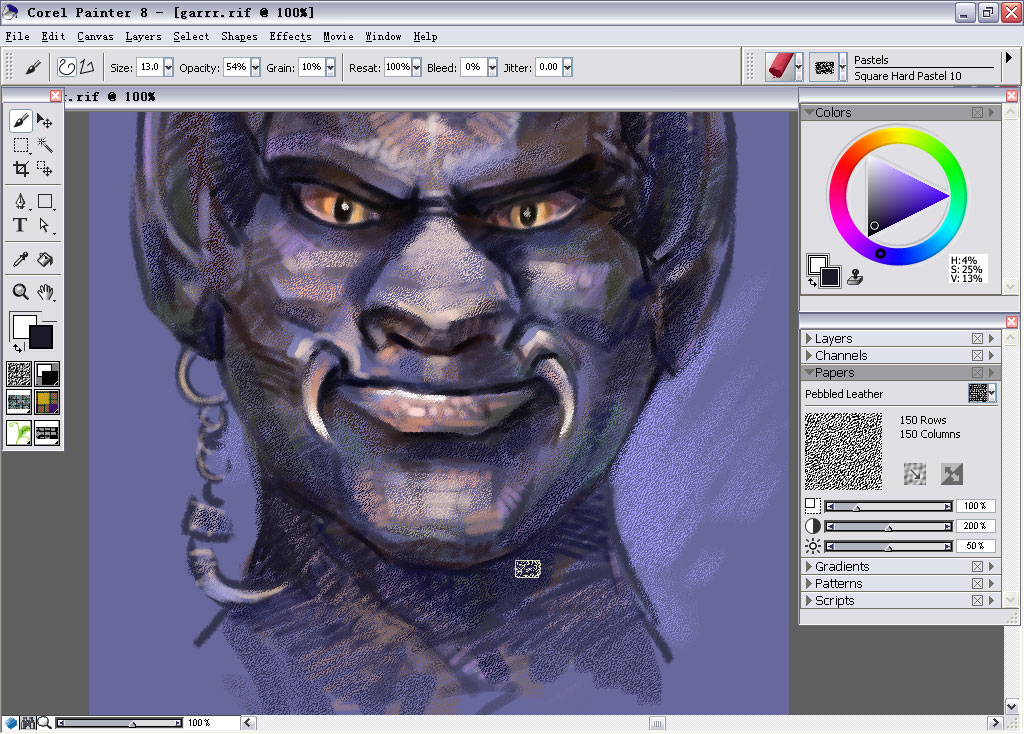1024x734 pixels.
Task: Open the File menu
Action: click(x=17, y=37)
